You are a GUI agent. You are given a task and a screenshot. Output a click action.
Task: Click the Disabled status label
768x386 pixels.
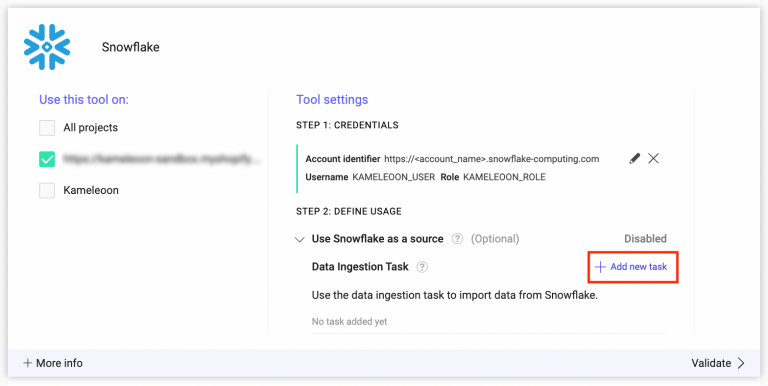click(645, 239)
